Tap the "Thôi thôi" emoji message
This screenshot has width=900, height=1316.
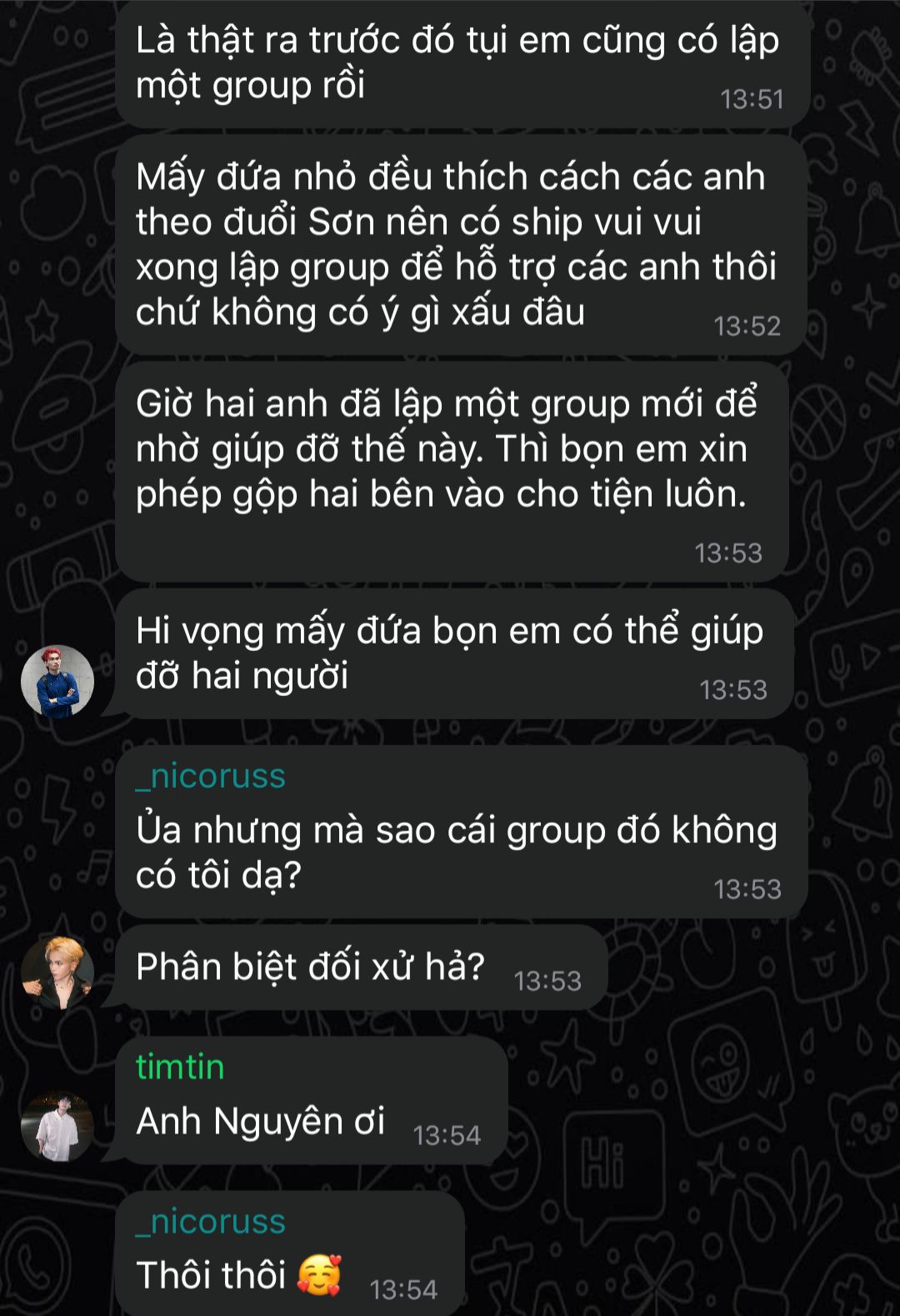[x=290, y=1253]
